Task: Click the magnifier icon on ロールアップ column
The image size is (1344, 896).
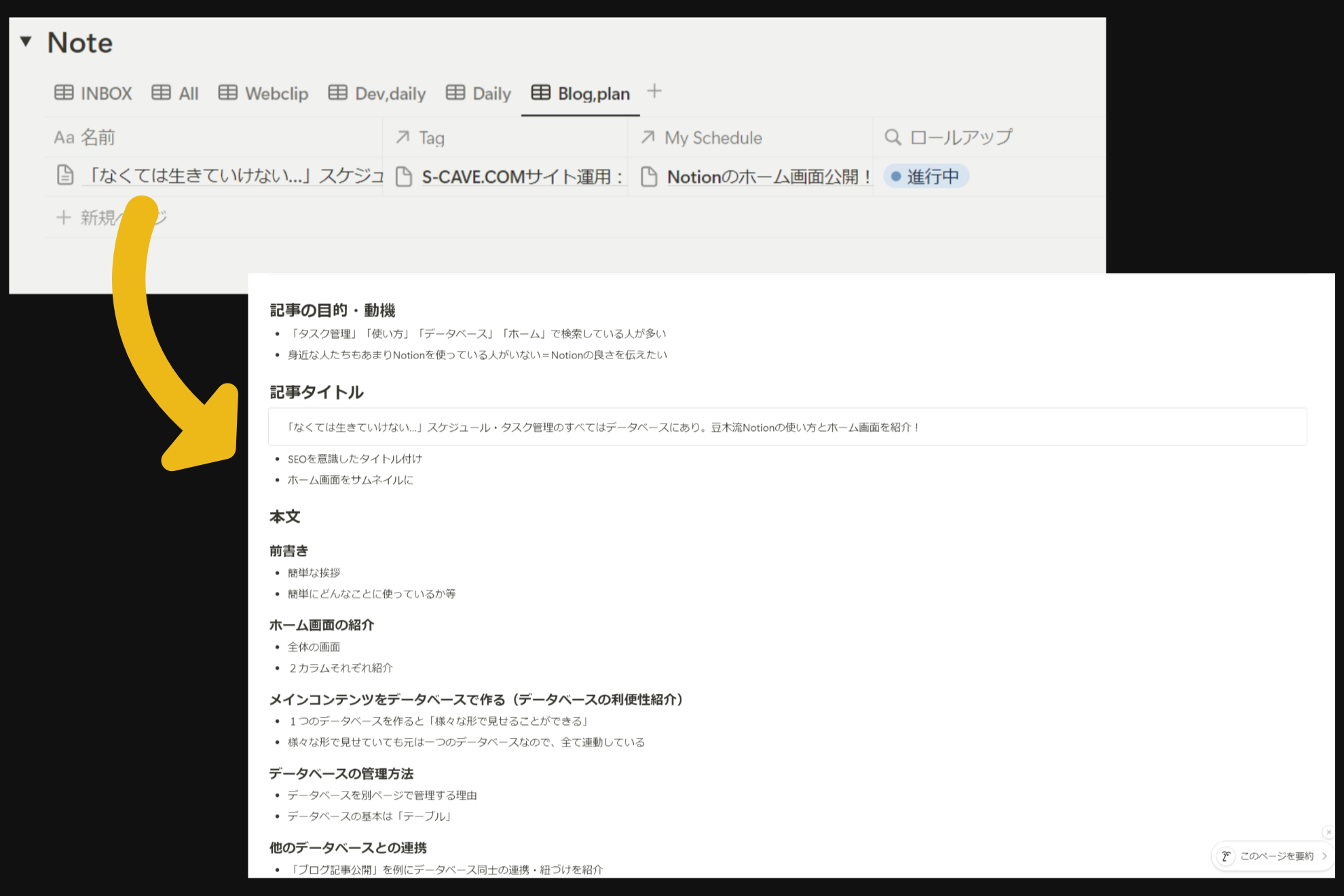Action: [x=893, y=136]
